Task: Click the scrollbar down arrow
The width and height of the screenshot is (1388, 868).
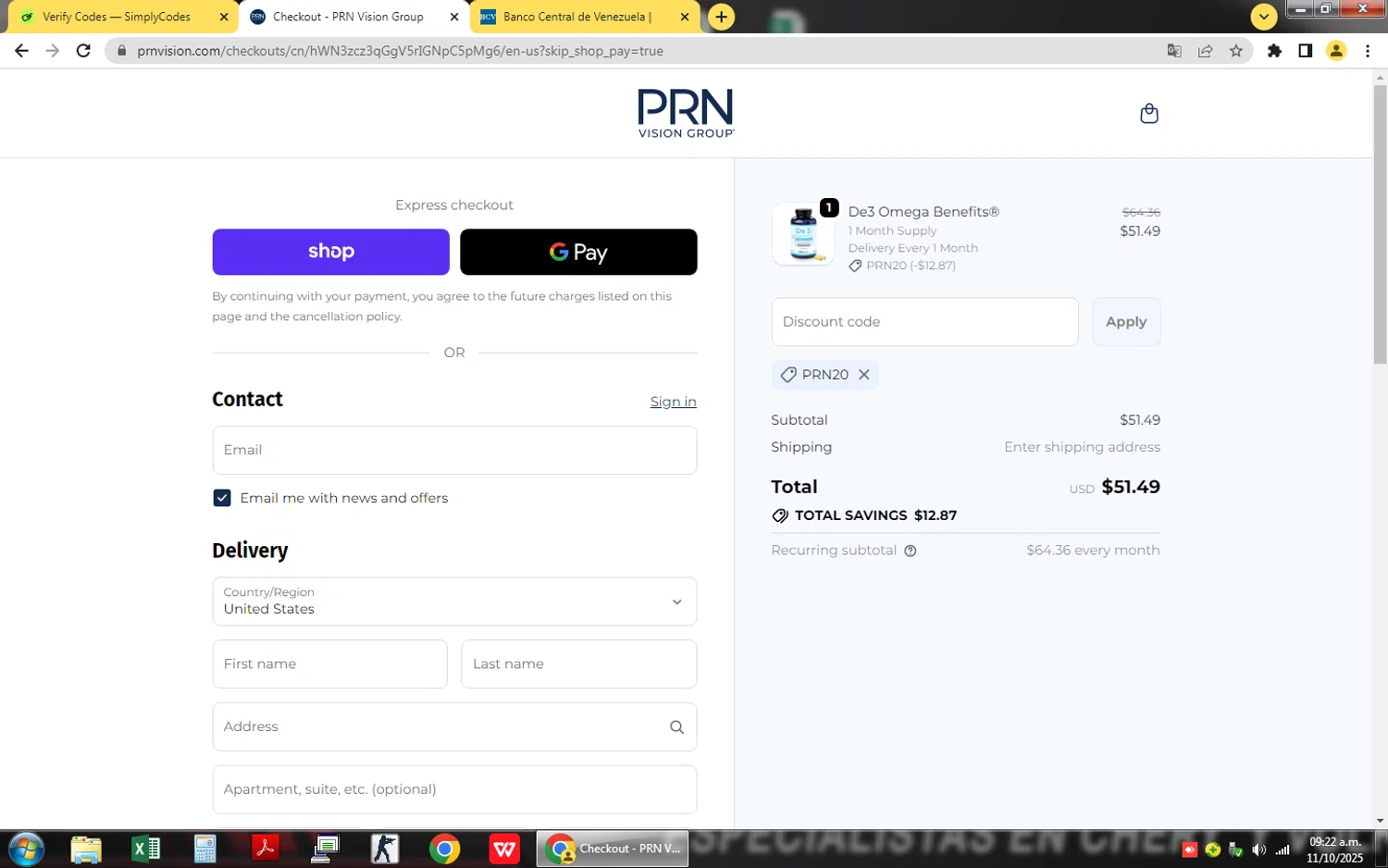Action: (1380, 821)
